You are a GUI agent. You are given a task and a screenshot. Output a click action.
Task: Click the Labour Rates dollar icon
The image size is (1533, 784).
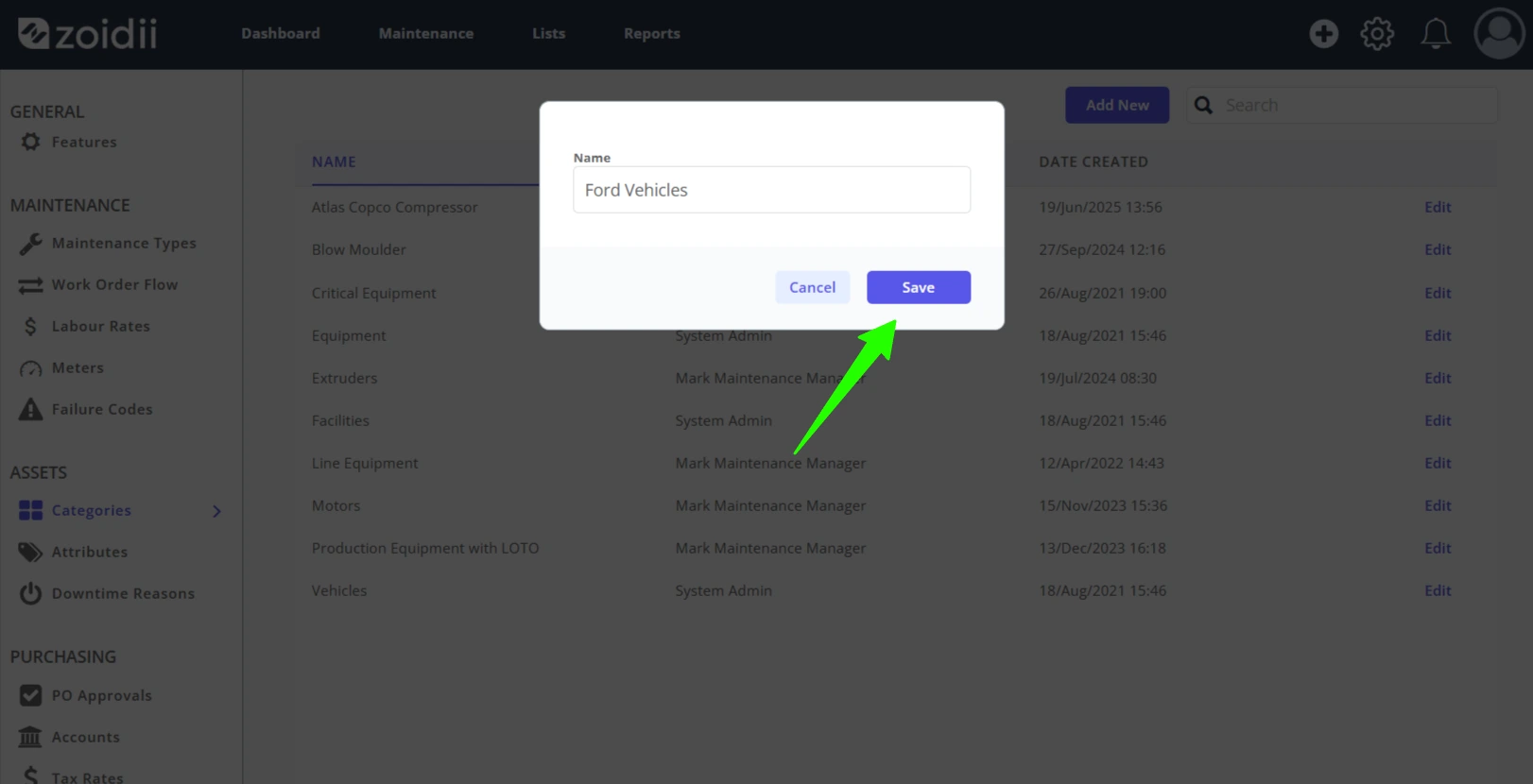[31, 327]
